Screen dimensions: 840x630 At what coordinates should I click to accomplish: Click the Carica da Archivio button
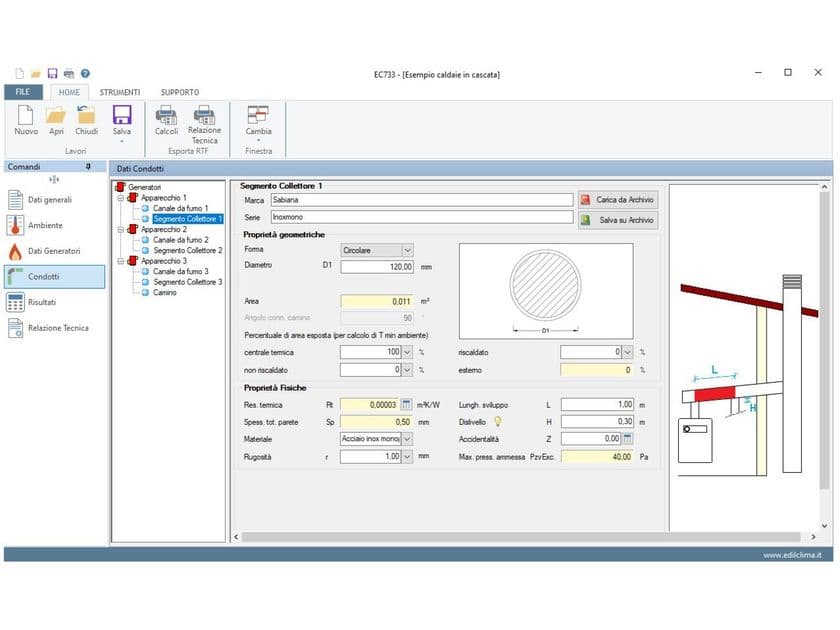pyautogui.click(x=618, y=199)
